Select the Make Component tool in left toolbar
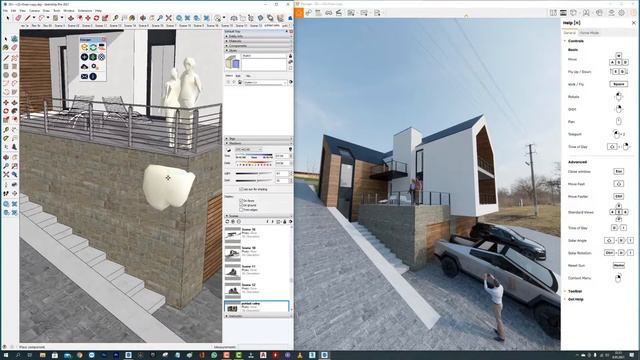Screen dimensions: 640x360 [14, 39]
